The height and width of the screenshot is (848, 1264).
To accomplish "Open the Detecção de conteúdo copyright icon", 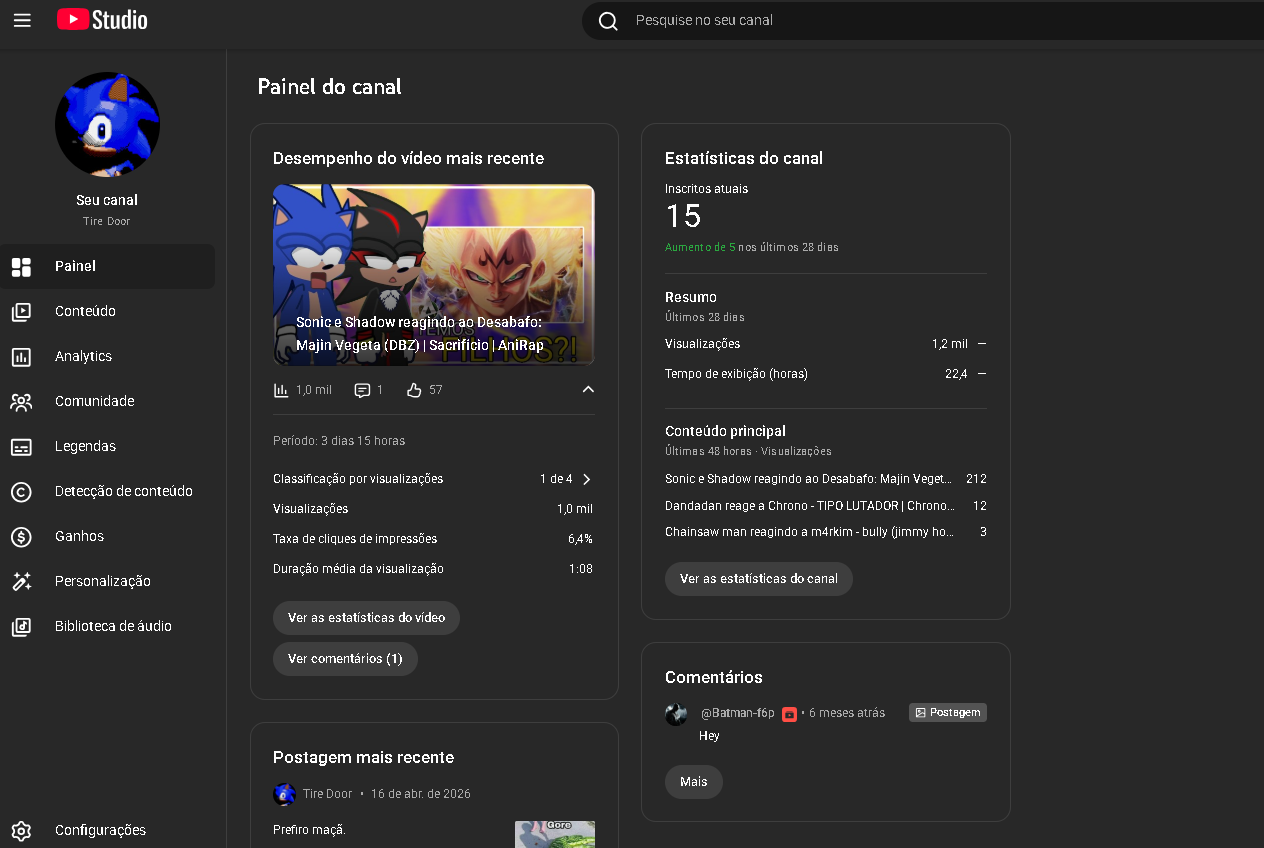I will tap(21, 492).
